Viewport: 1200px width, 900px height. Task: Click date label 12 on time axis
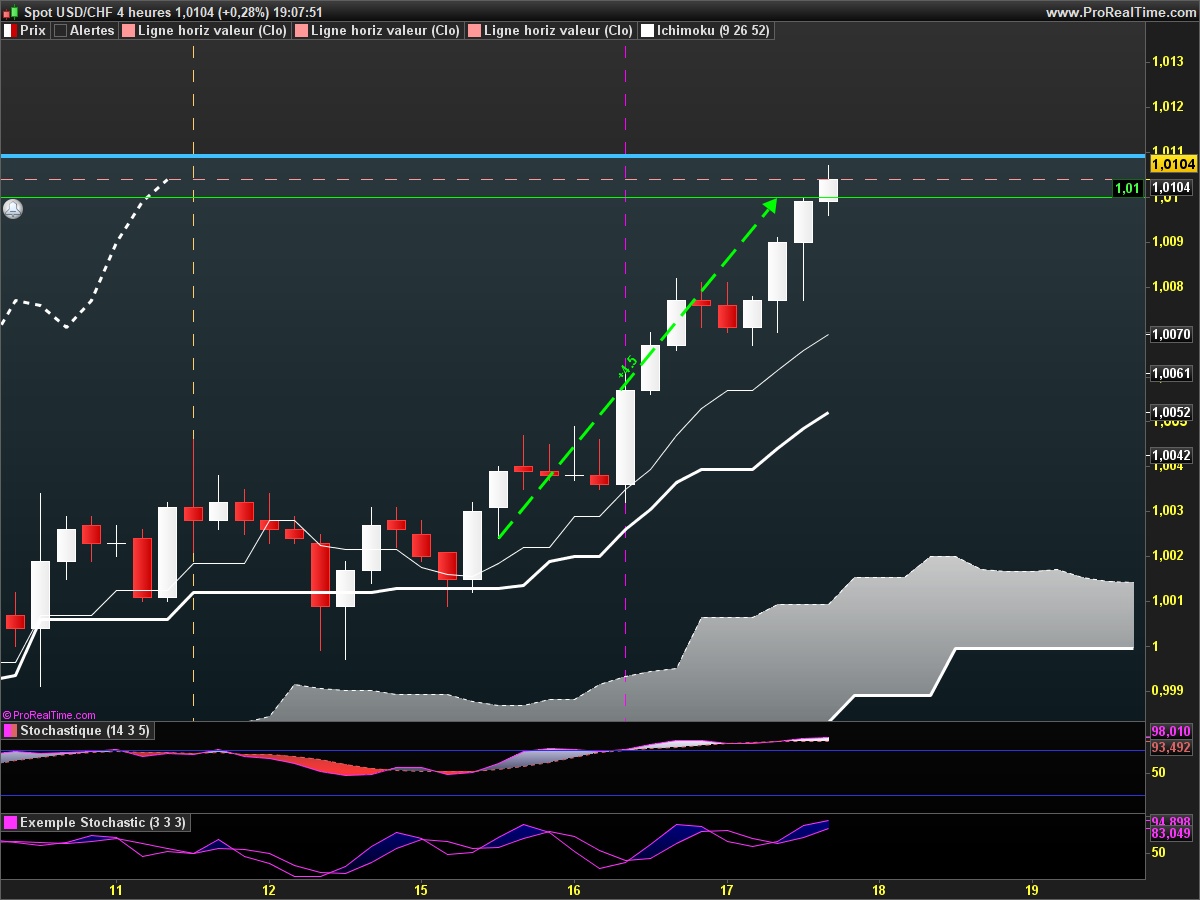pos(268,889)
